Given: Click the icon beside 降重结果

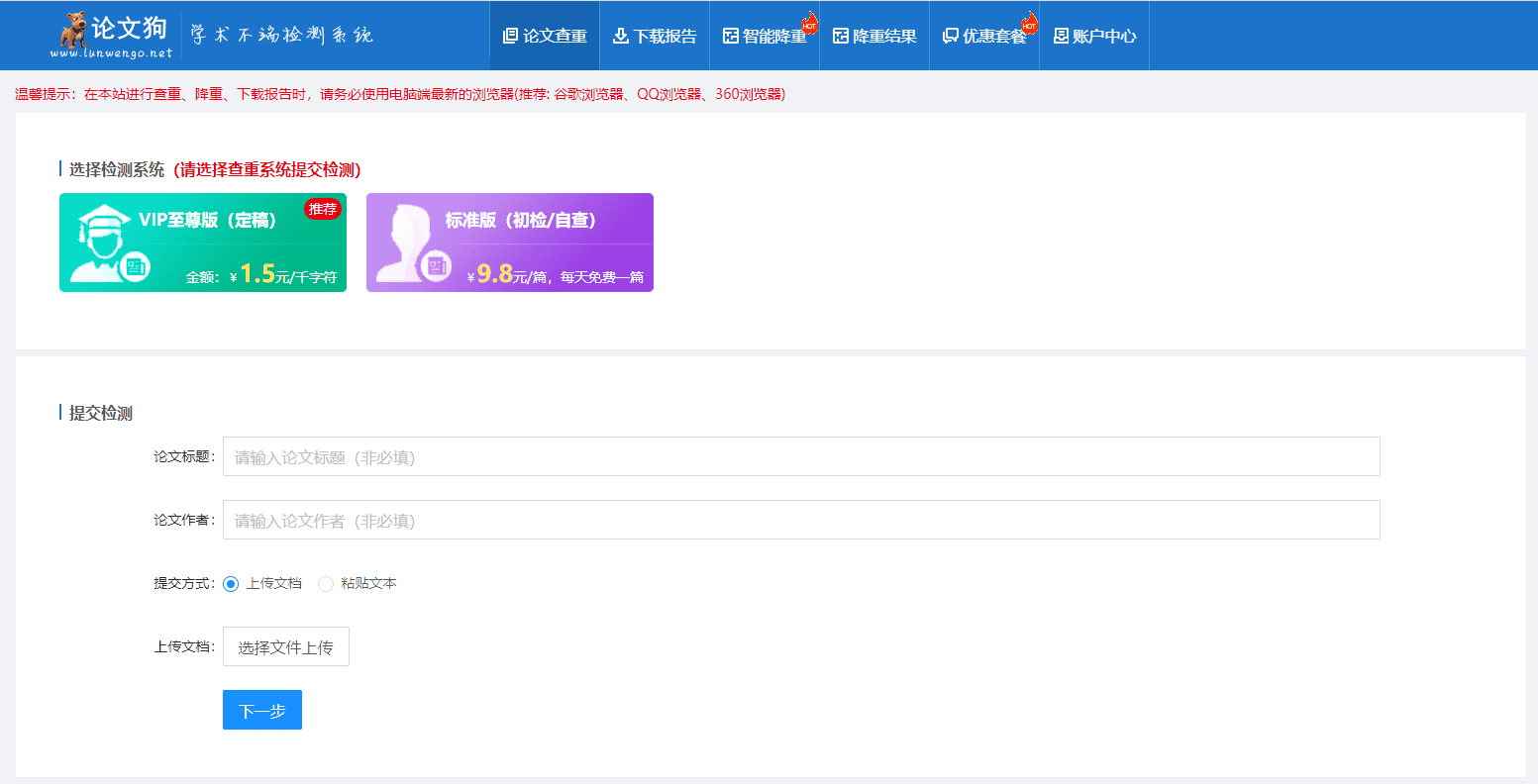Looking at the screenshot, I should click(840, 35).
